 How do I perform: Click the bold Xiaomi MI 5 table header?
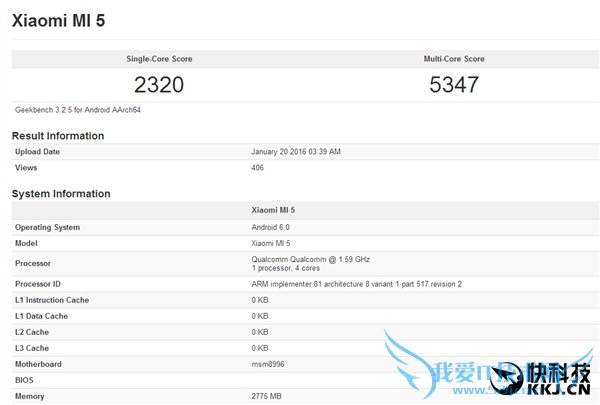click(273, 210)
